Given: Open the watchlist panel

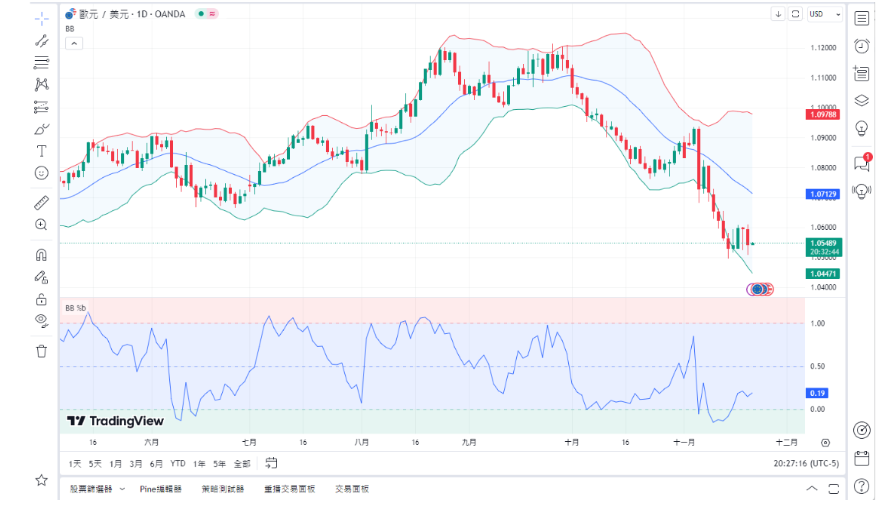Looking at the screenshot, I should point(861,19).
